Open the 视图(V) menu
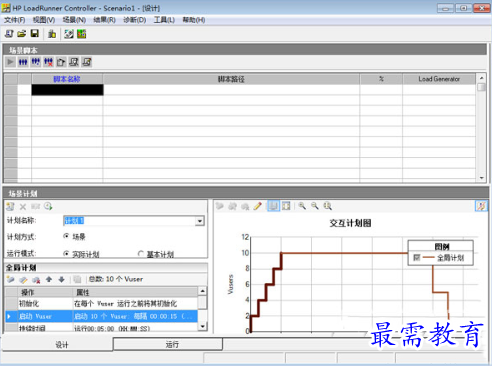 (x=44, y=20)
